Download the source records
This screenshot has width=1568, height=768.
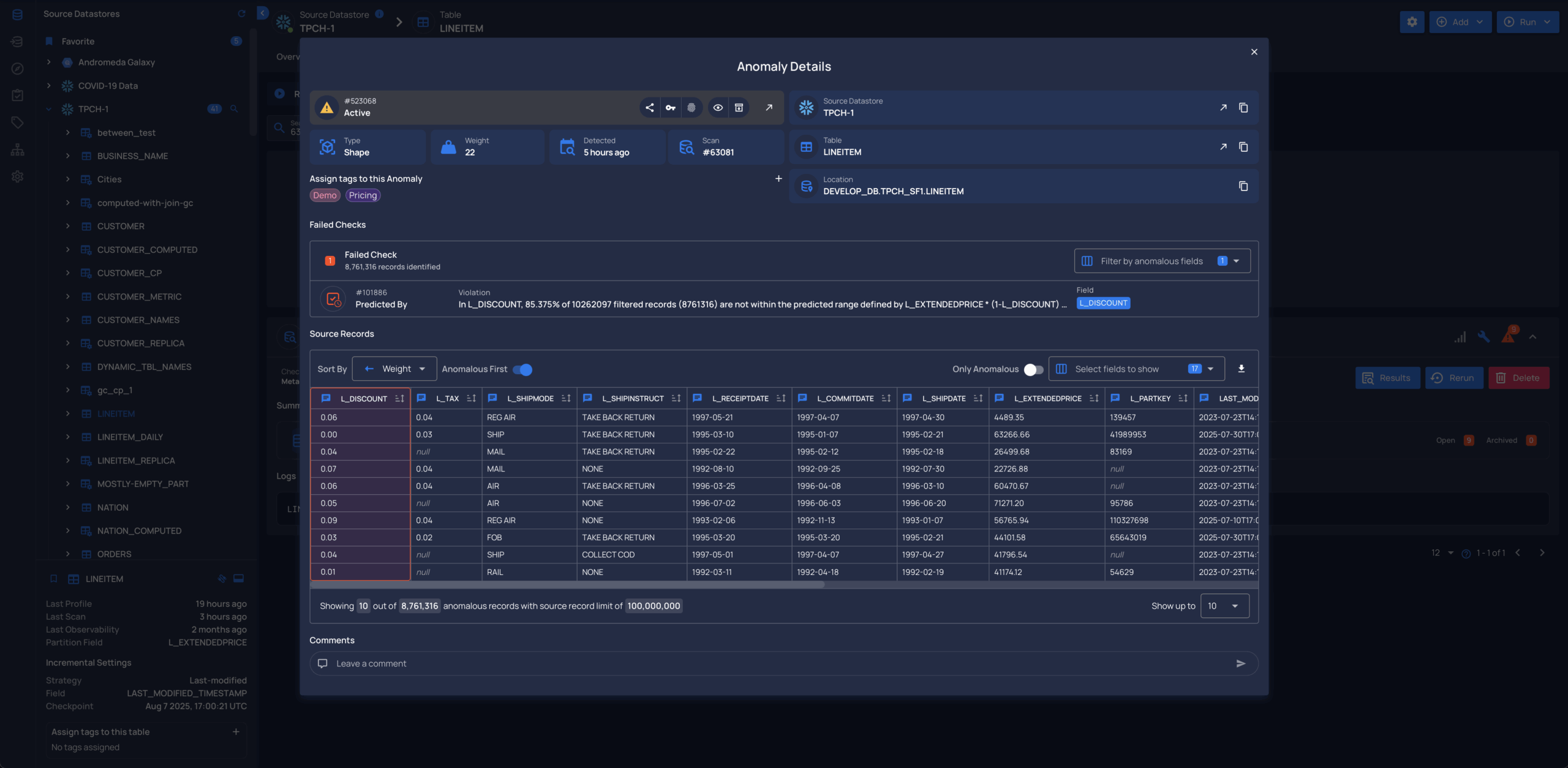click(x=1241, y=369)
